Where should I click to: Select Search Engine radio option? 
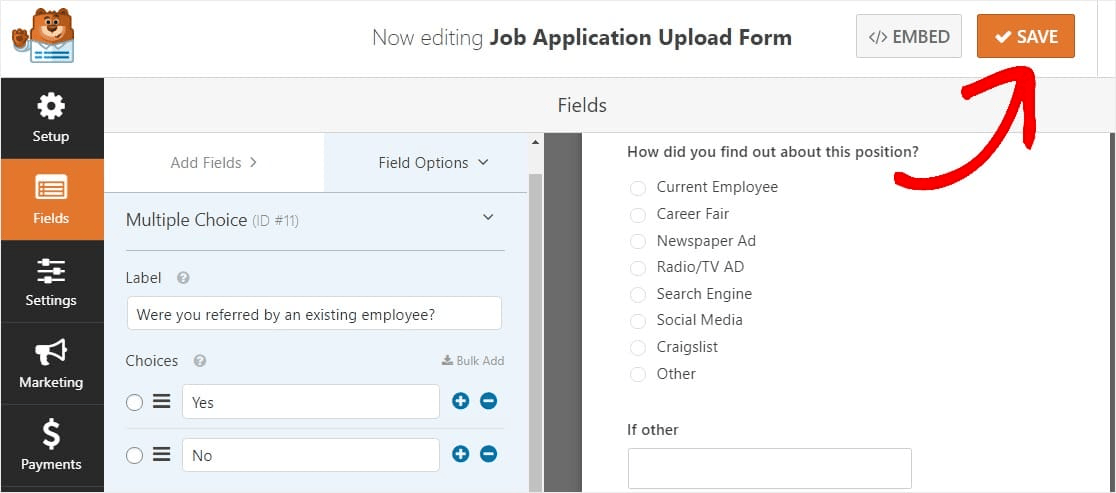coord(638,295)
